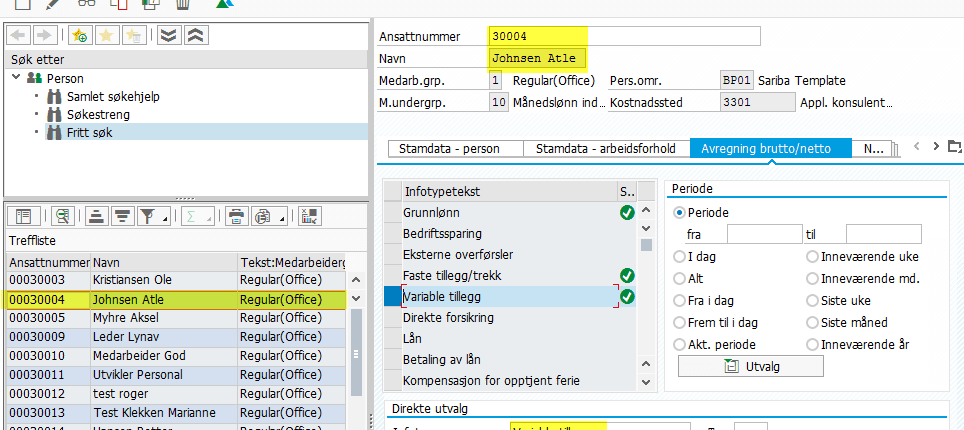Click the infotype list page-down arrow
The width and height of the screenshot is (964, 430).
point(646,228)
